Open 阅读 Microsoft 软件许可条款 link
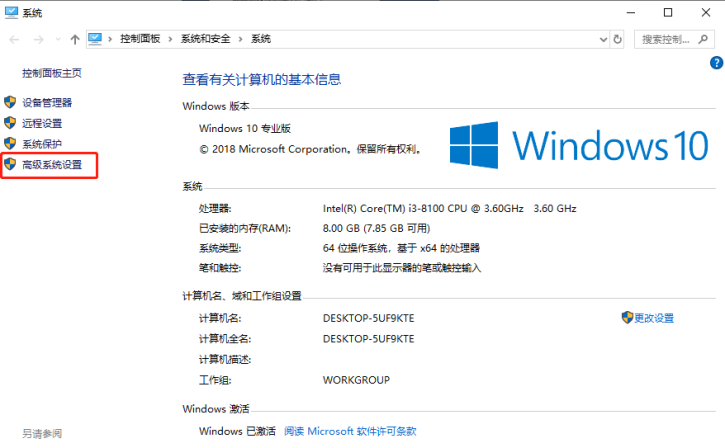 tap(350, 431)
